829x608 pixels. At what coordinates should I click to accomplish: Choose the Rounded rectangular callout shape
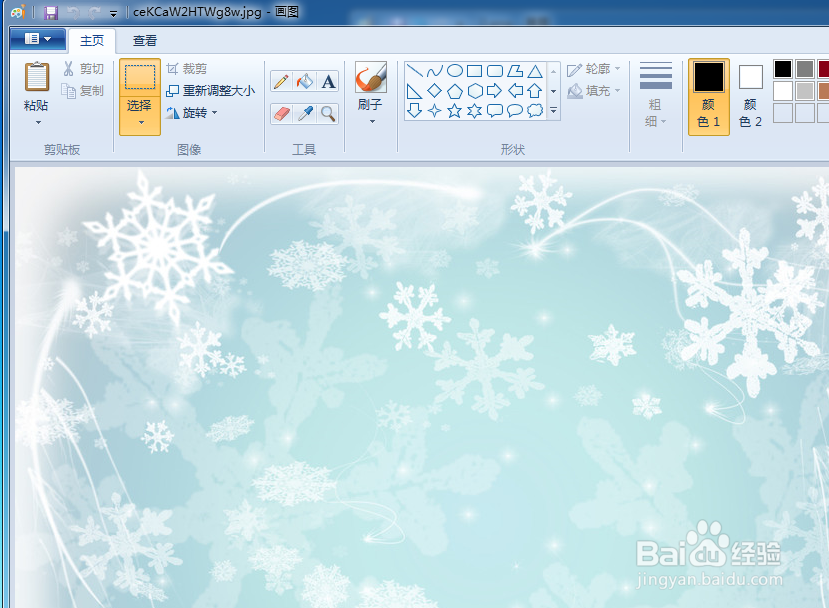click(x=495, y=111)
